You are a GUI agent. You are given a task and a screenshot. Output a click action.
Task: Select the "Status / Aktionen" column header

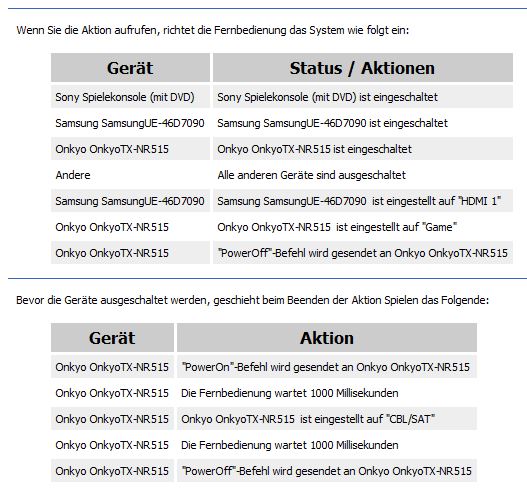363,68
